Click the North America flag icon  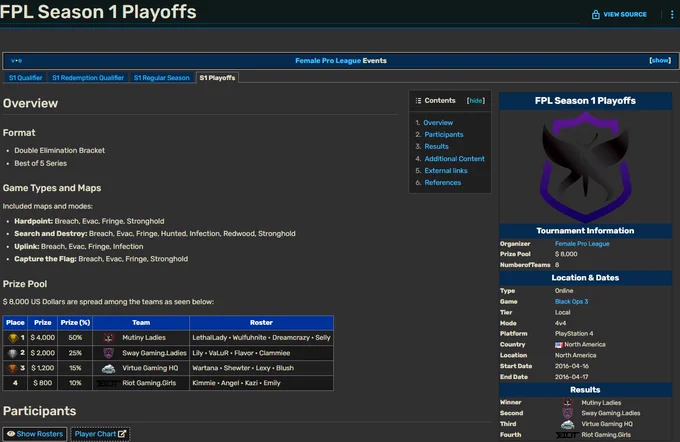coord(559,345)
